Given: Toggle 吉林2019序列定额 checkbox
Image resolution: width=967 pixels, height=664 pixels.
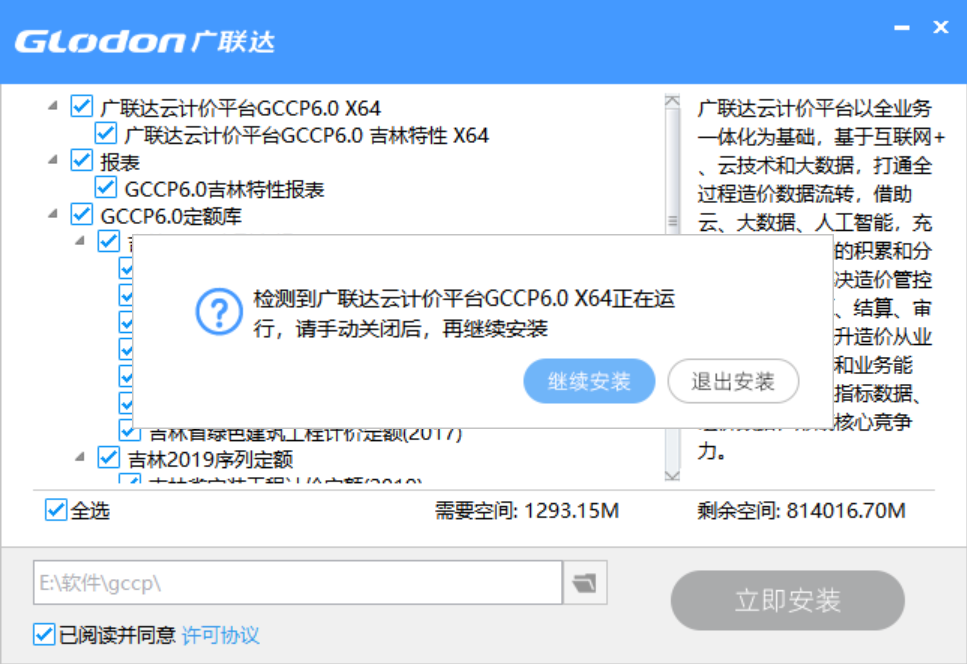Looking at the screenshot, I should [109, 457].
